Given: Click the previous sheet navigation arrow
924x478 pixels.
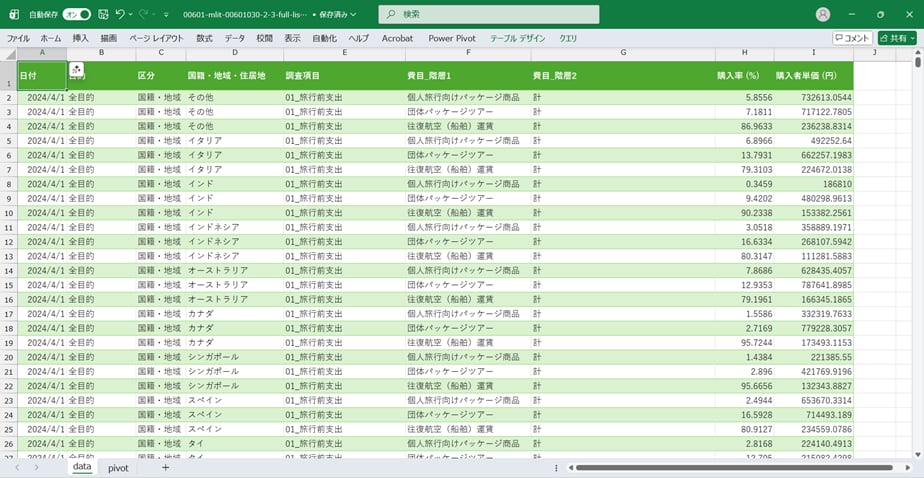Looking at the screenshot, I should click(x=17, y=467).
